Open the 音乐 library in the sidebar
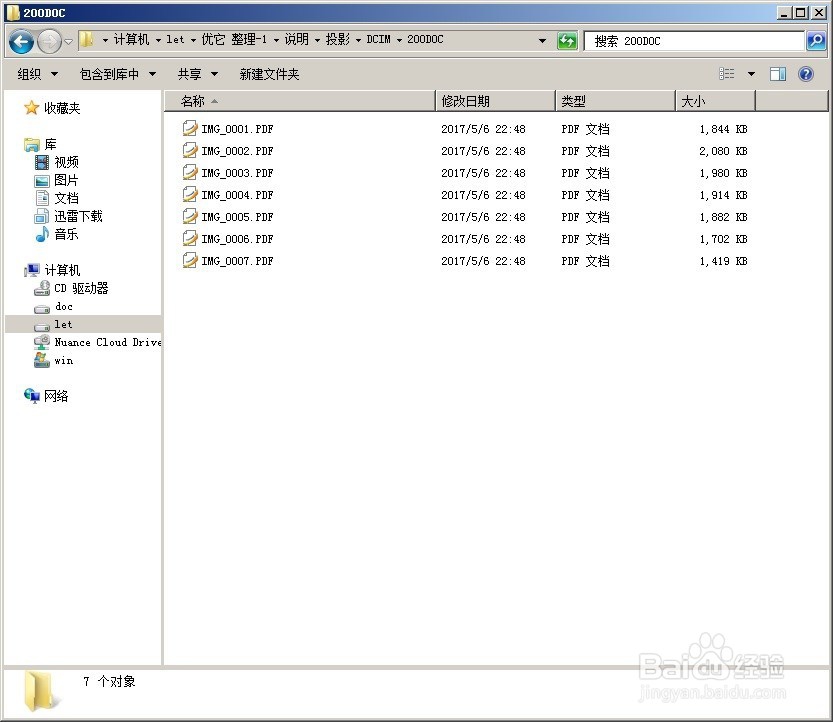 (x=65, y=234)
